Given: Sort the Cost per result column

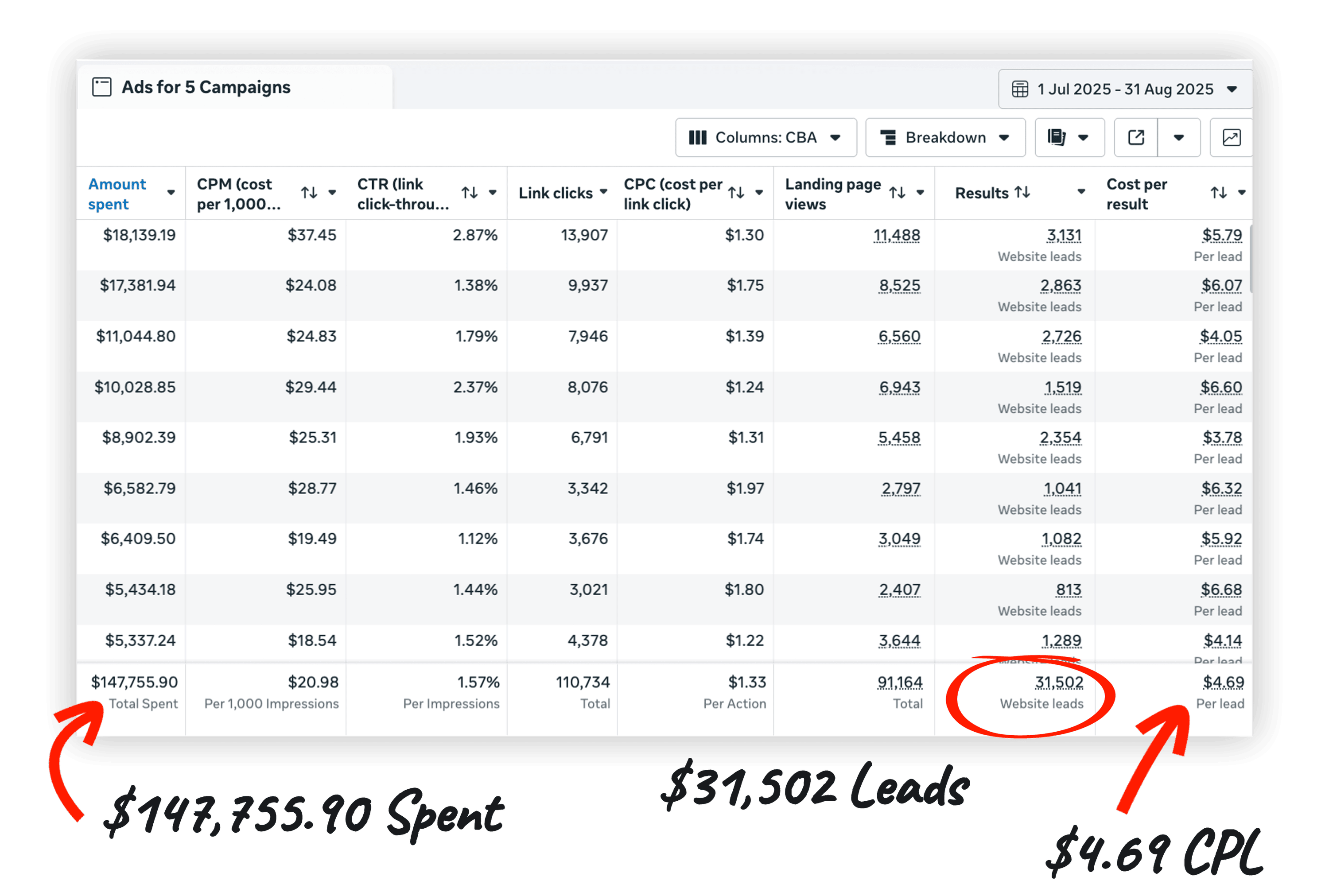Looking at the screenshot, I should coord(1219,193).
